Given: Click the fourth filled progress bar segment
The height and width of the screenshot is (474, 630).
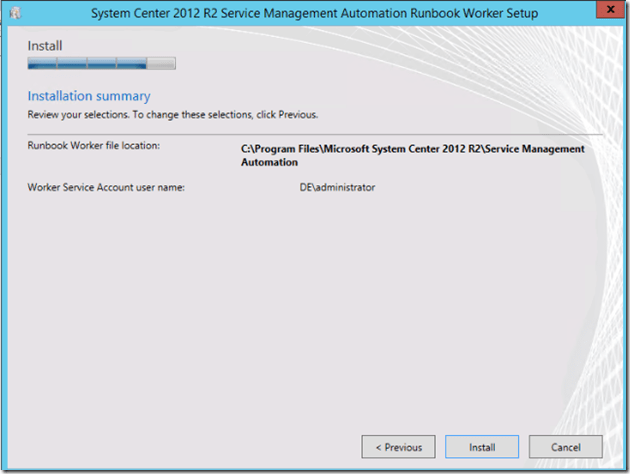Looking at the screenshot, I should click(x=131, y=64).
